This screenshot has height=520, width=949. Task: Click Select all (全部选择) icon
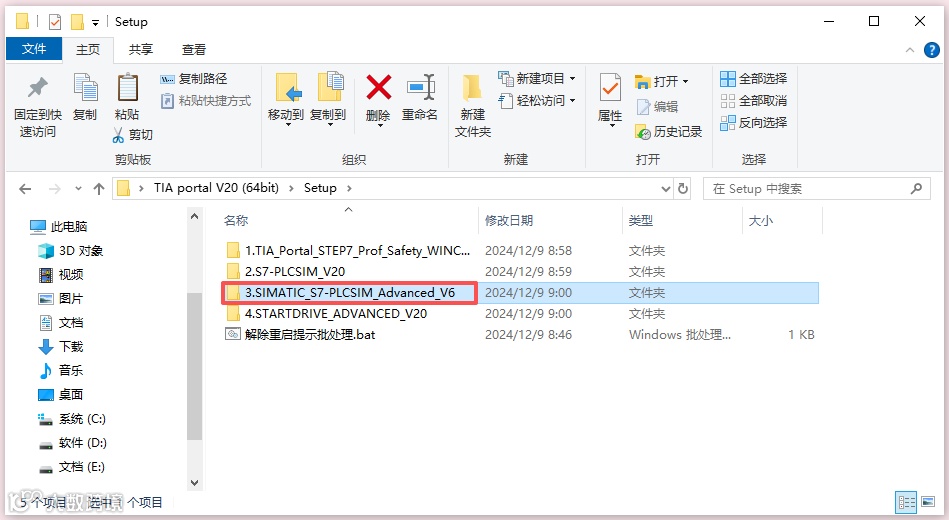(727, 79)
